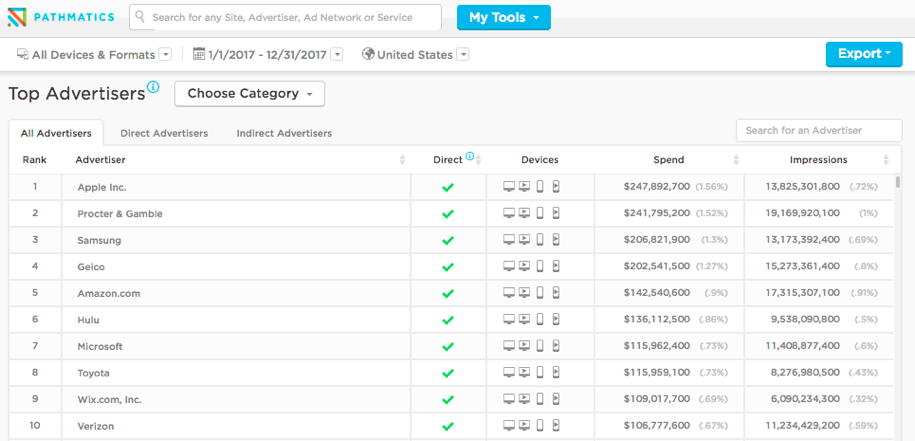The image size is (915, 441).
Task: Sort by the Direct column arrows
Action: coord(479,160)
